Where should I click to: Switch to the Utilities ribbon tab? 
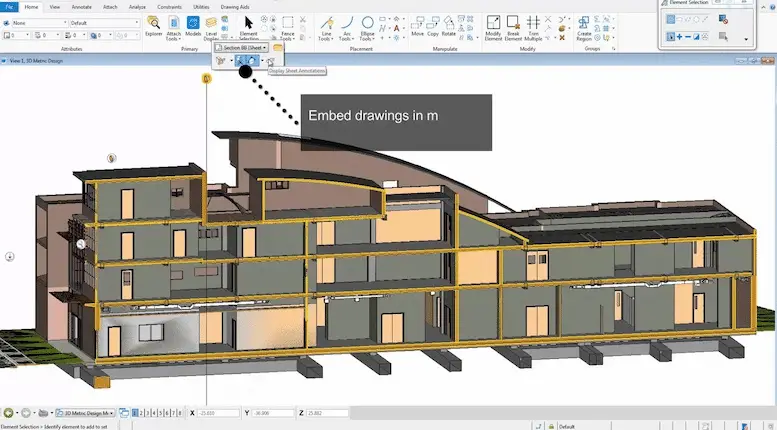click(x=201, y=7)
